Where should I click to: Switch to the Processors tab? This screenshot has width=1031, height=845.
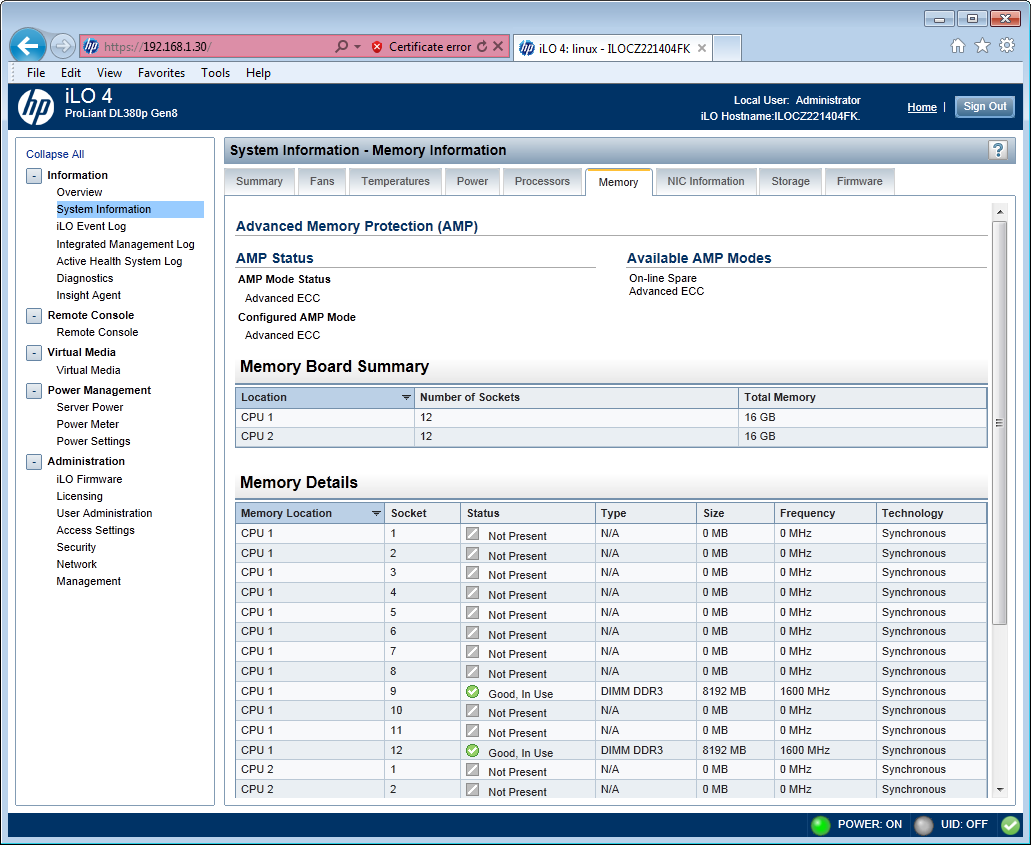pos(542,181)
